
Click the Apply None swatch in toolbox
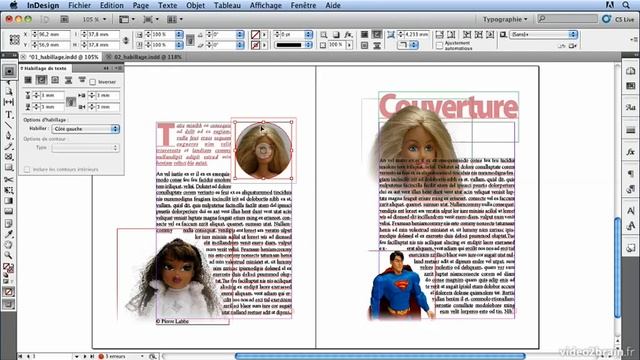click(9, 291)
